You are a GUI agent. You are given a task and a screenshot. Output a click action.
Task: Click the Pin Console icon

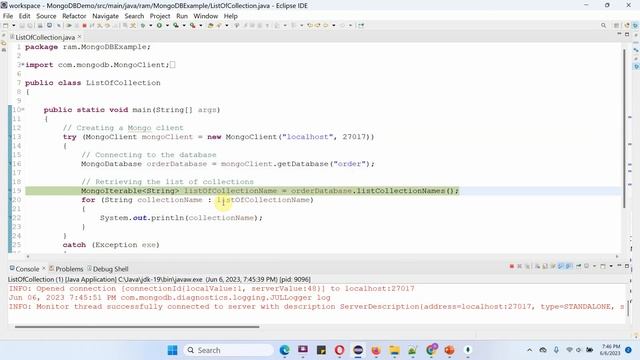pyautogui.click(x=578, y=266)
